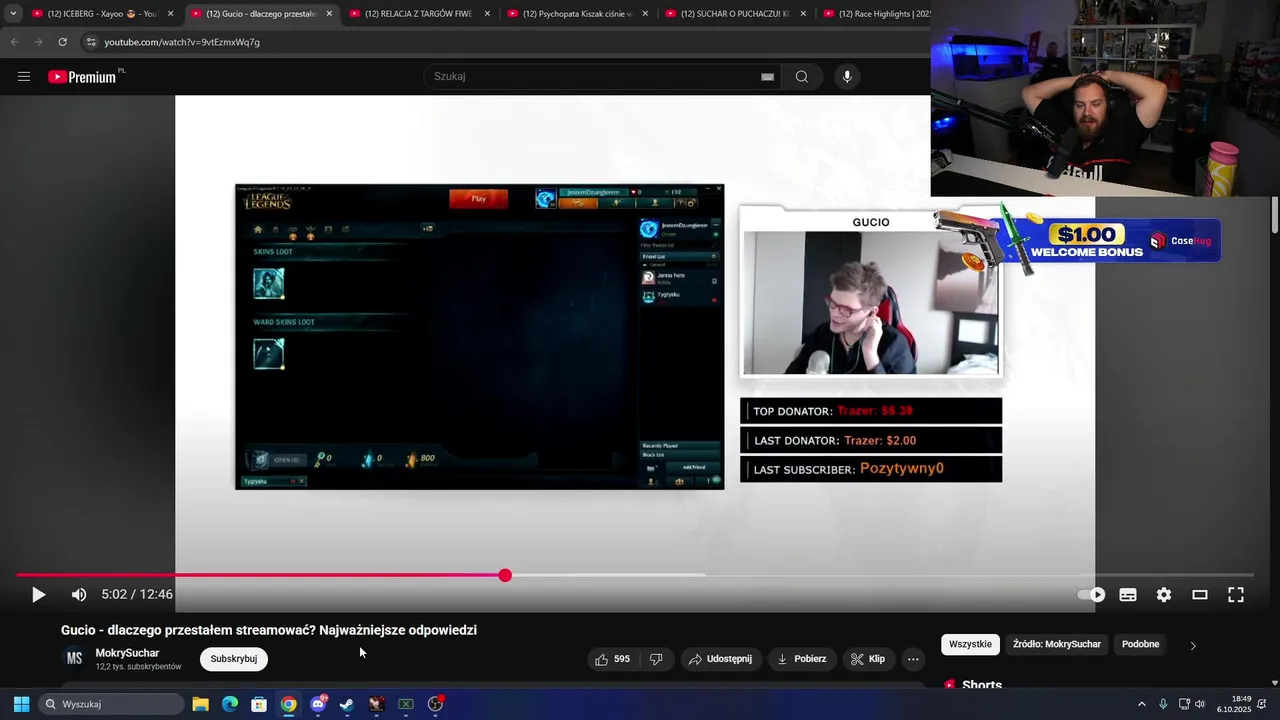This screenshot has width=1280, height=720.
Task: Expand filter chips with right chevron
Action: 1192,645
